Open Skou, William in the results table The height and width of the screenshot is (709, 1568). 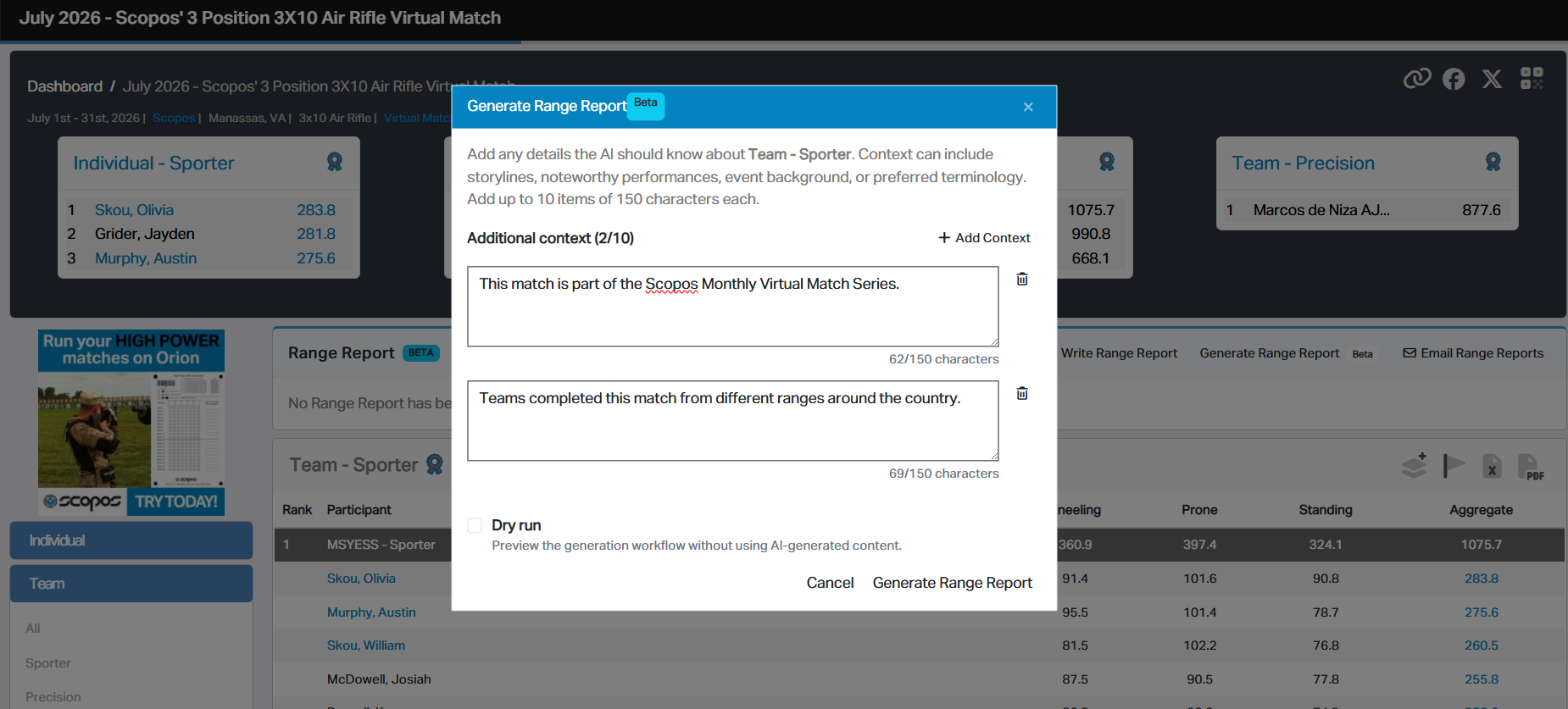(366, 645)
